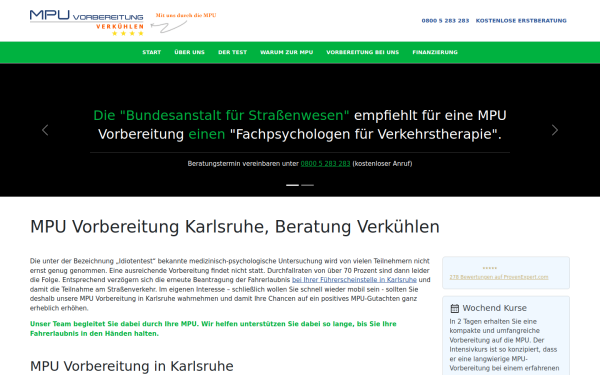
Task: Click 'Beratungstermin vereinbaren unter' text
Action: tap(243, 163)
